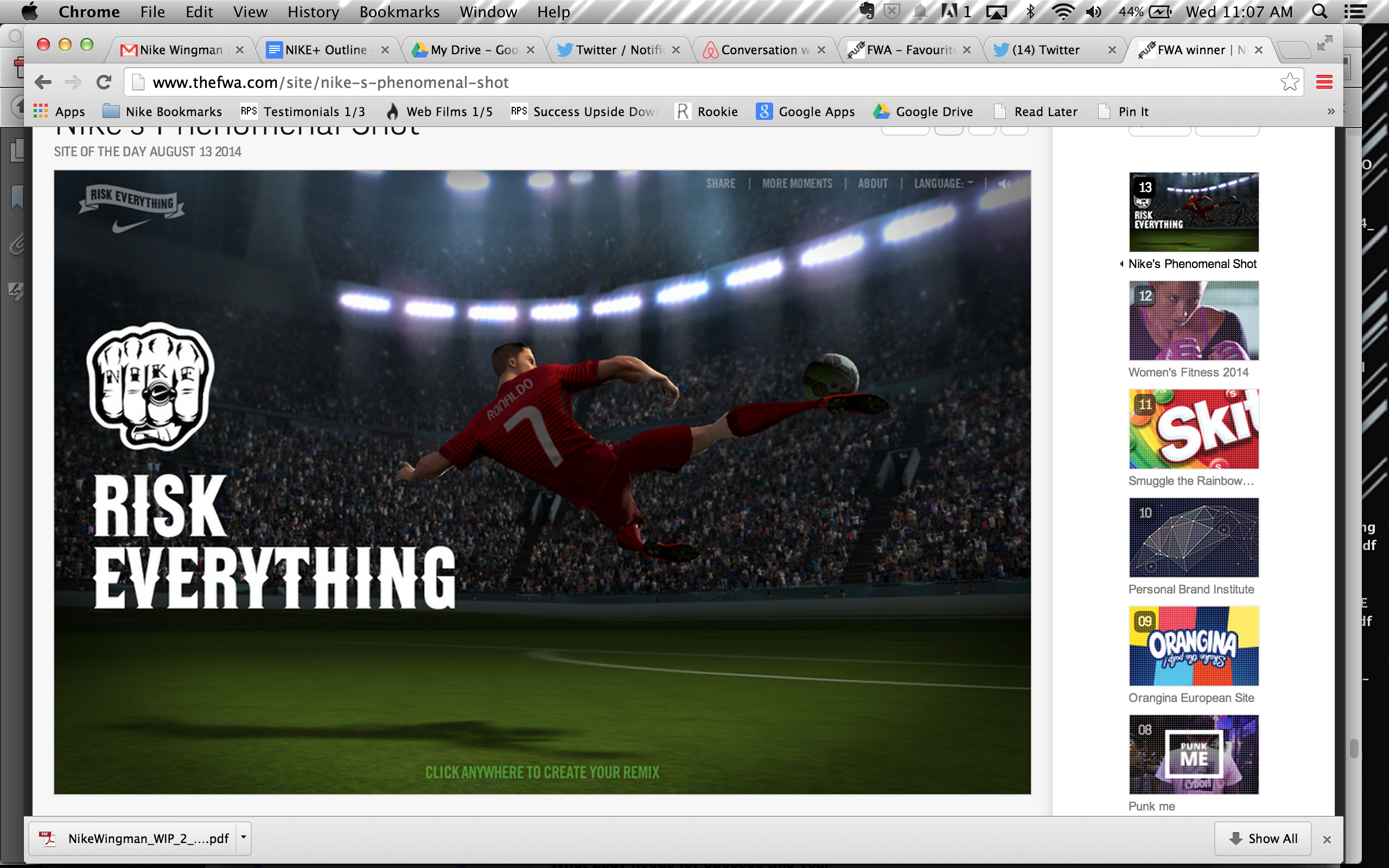Image resolution: width=1389 pixels, height=868 pixels.
Task: Click the MORE MOMENTS link
Action: (x=797, y=184)
